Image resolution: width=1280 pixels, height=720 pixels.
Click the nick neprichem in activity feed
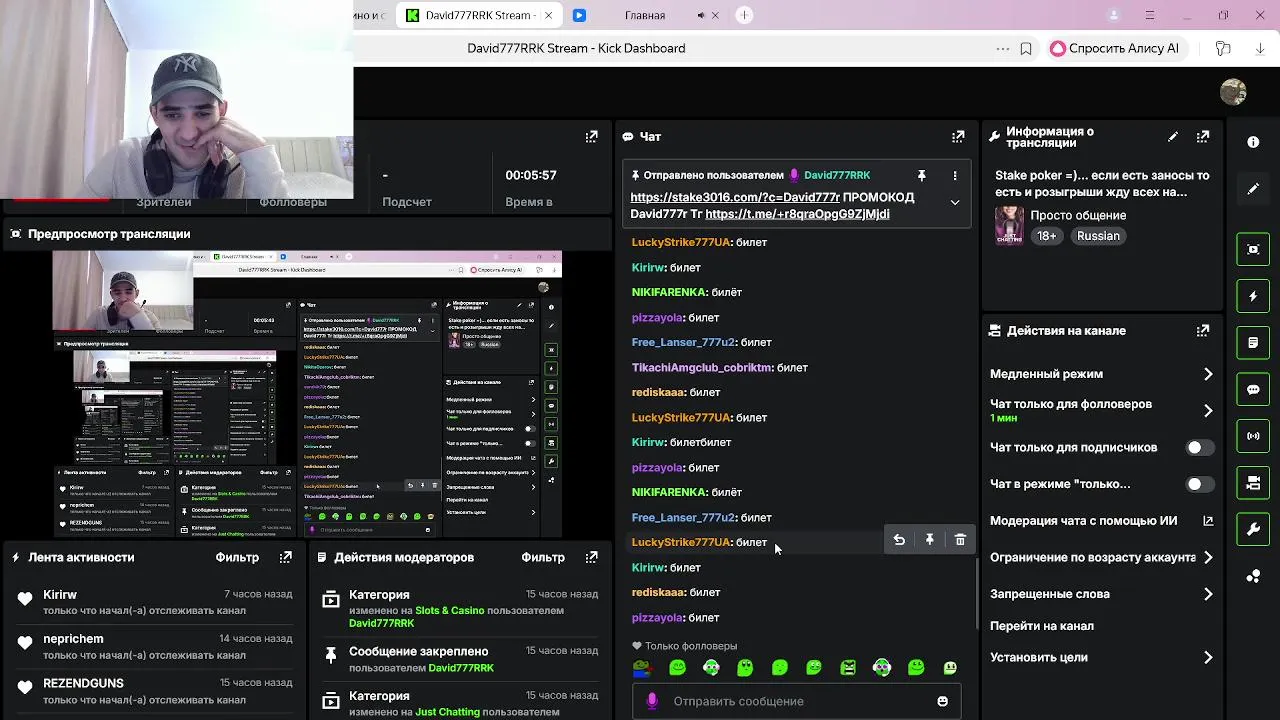click(x=73, y=639)
